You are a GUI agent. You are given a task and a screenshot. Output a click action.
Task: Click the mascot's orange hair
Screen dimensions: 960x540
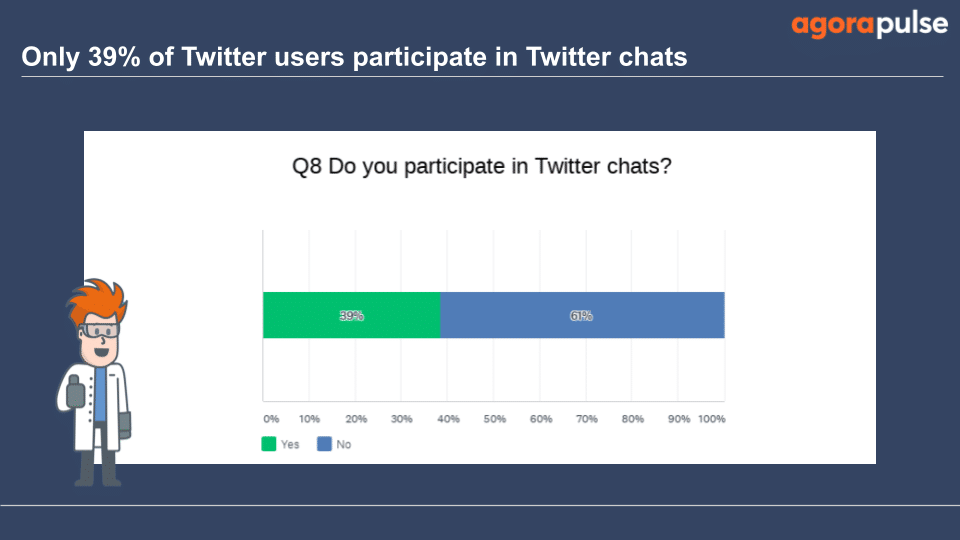pos(97,302)
